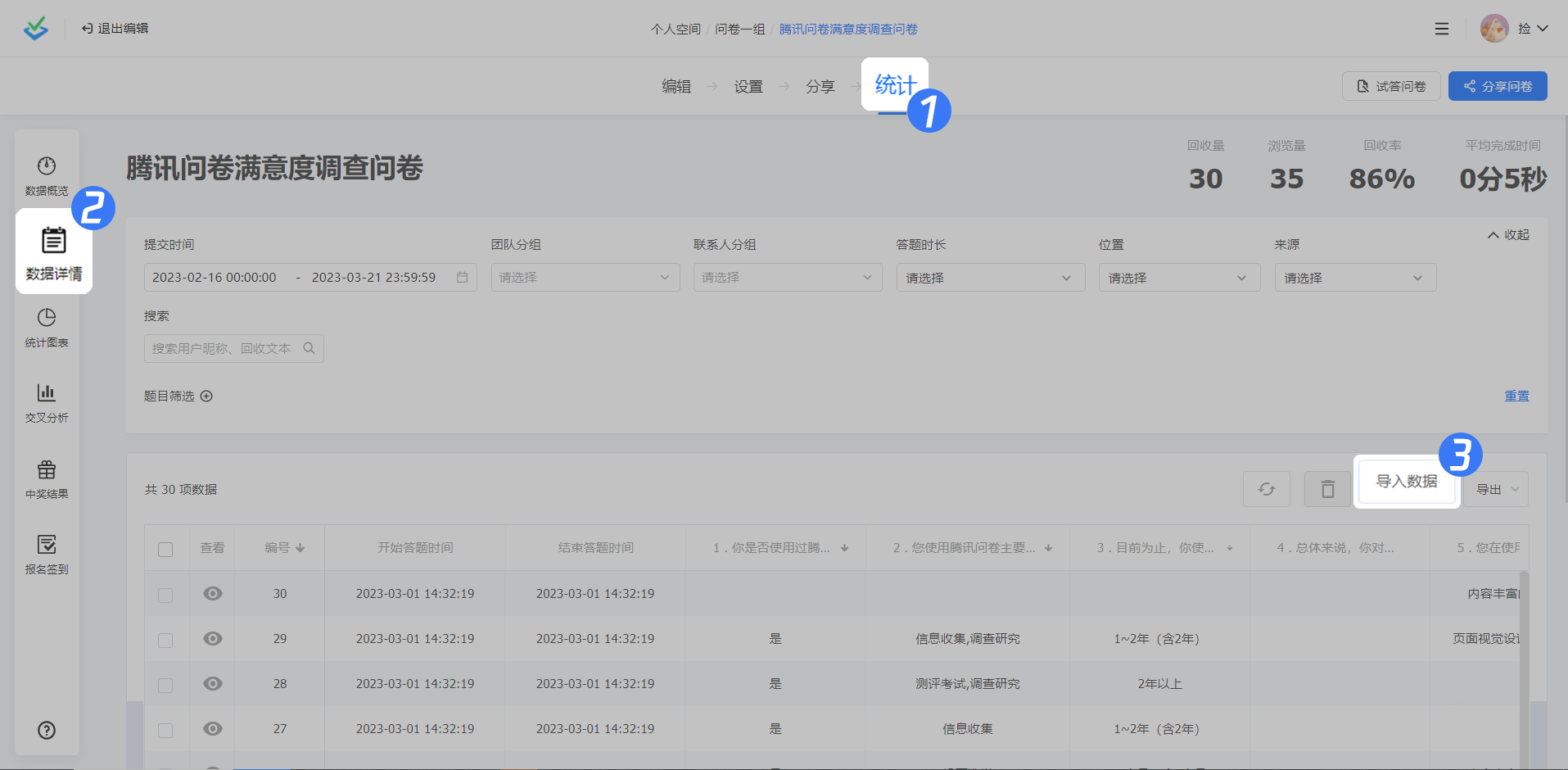Click the search box for 用户昵称

(225, 348)
